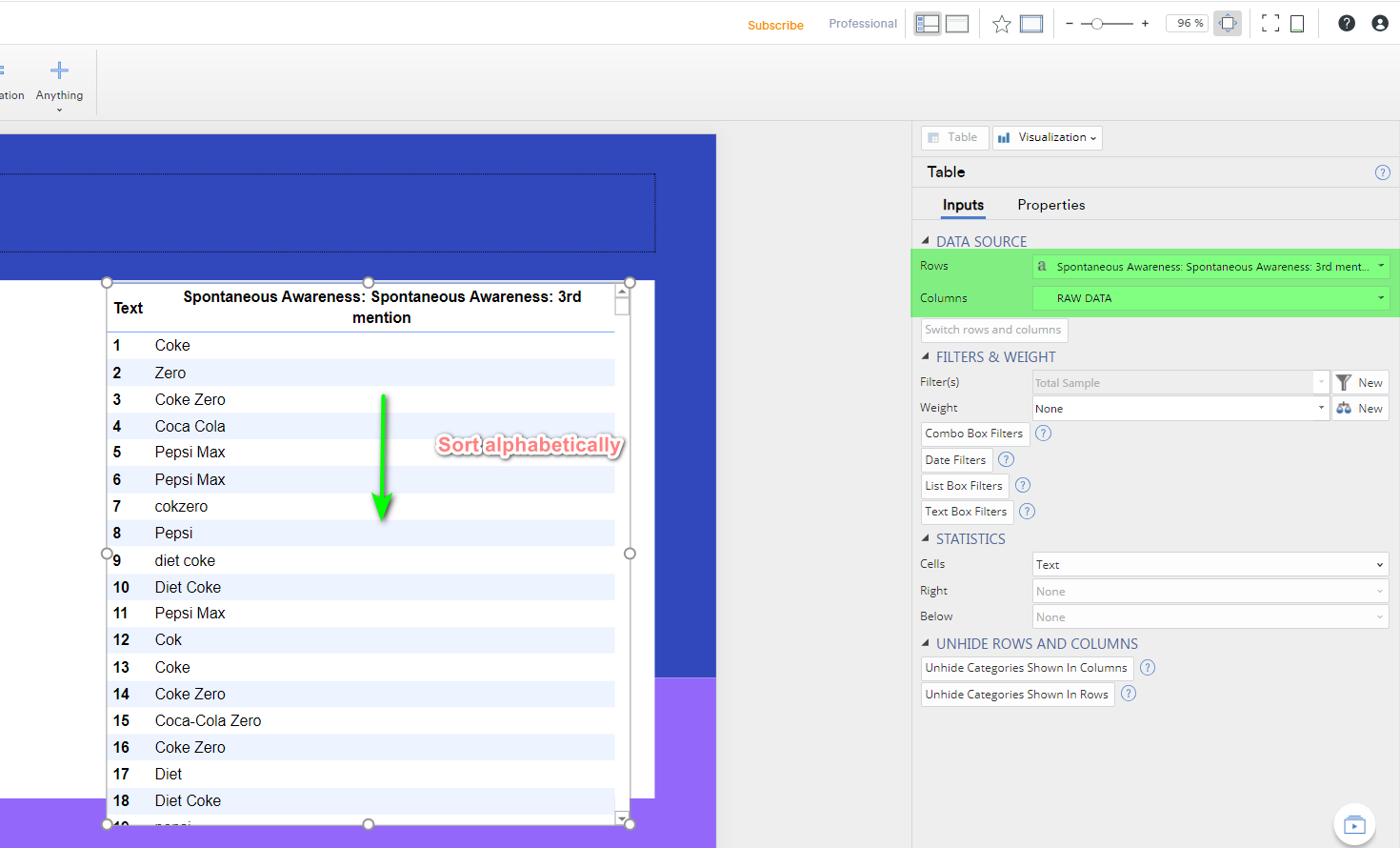
Task: Open the Rows data source dropdown
Action: [x=1211, y=267]
